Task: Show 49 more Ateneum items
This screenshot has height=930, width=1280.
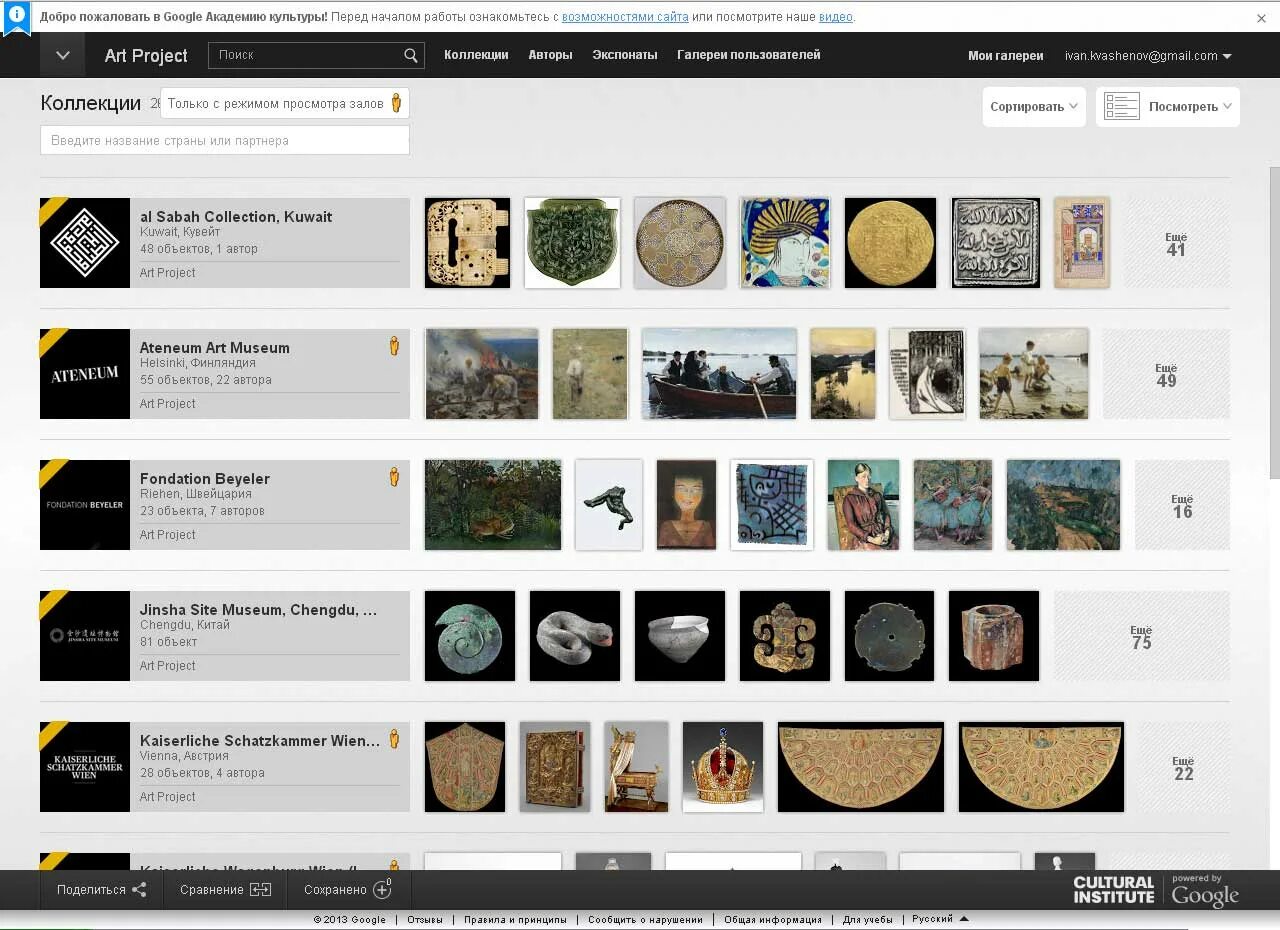Action: tap(1166, 374)
